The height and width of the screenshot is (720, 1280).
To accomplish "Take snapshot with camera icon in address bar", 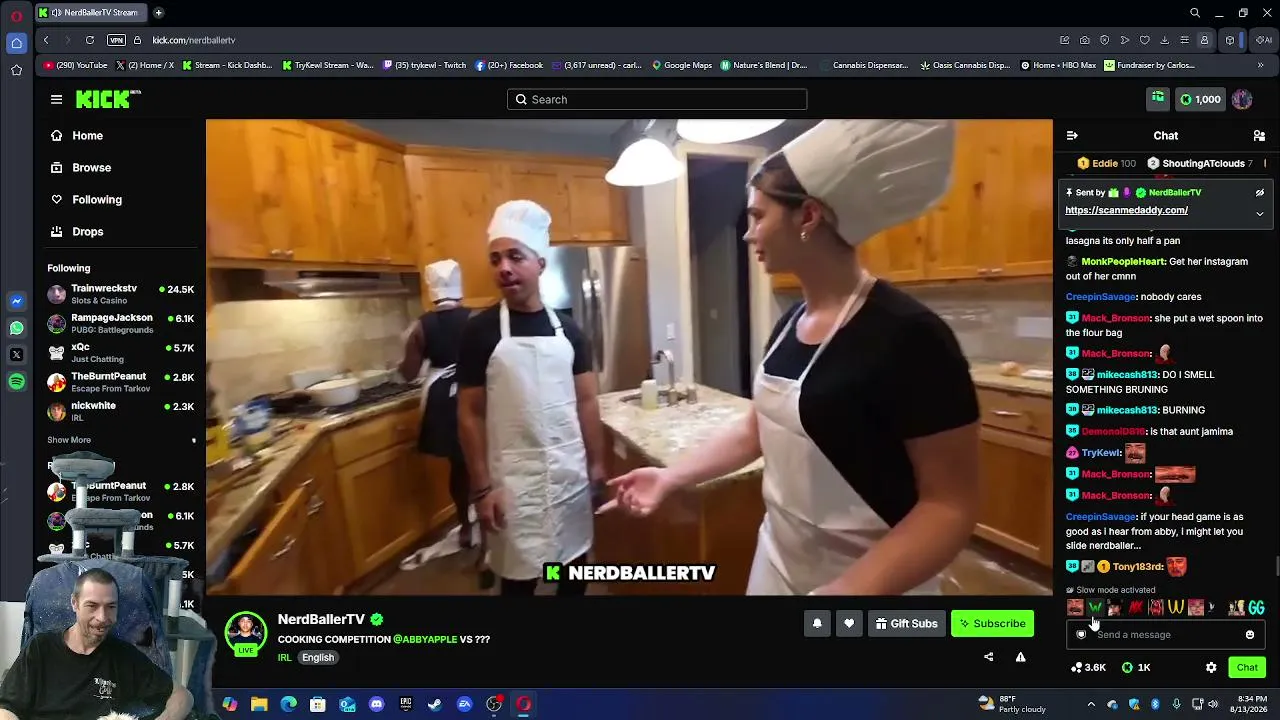I will [1085, 40].
